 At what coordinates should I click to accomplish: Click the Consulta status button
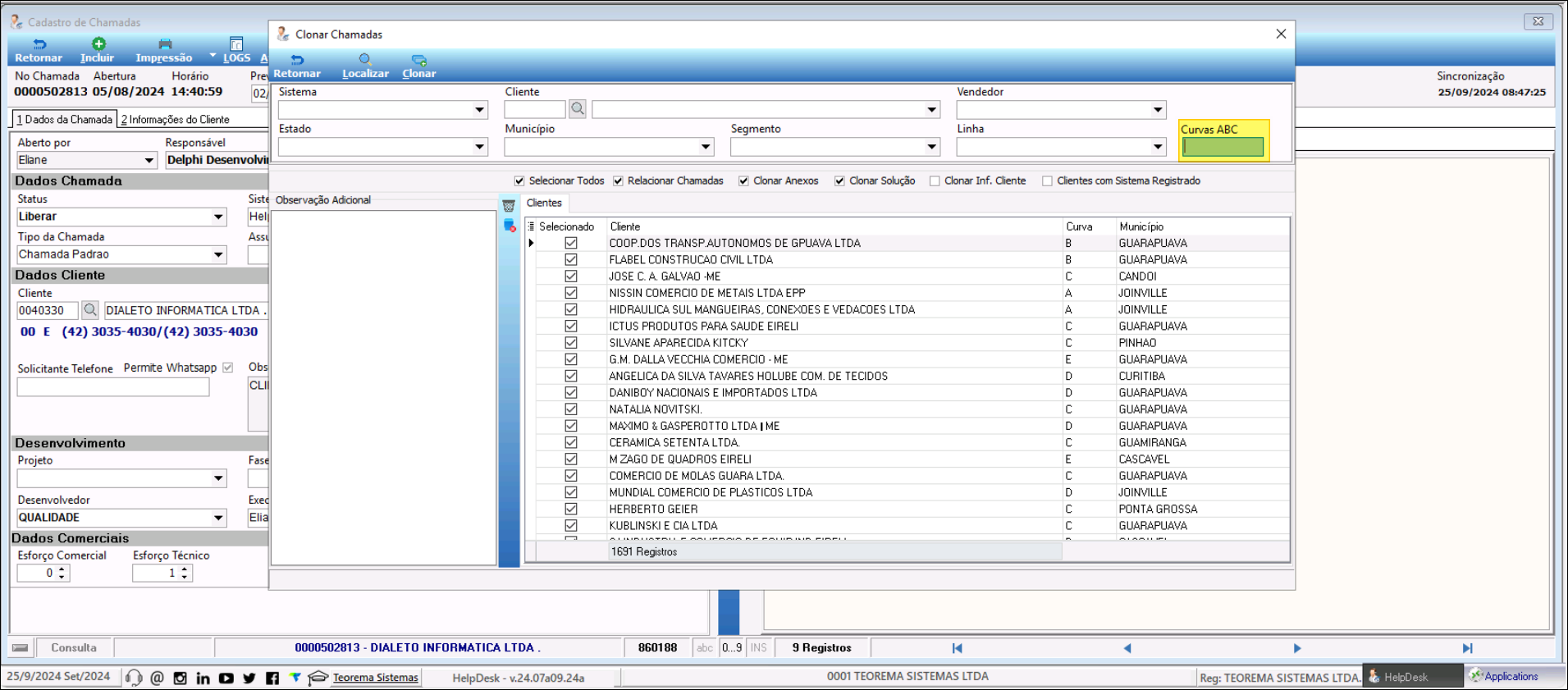[74, 647]
